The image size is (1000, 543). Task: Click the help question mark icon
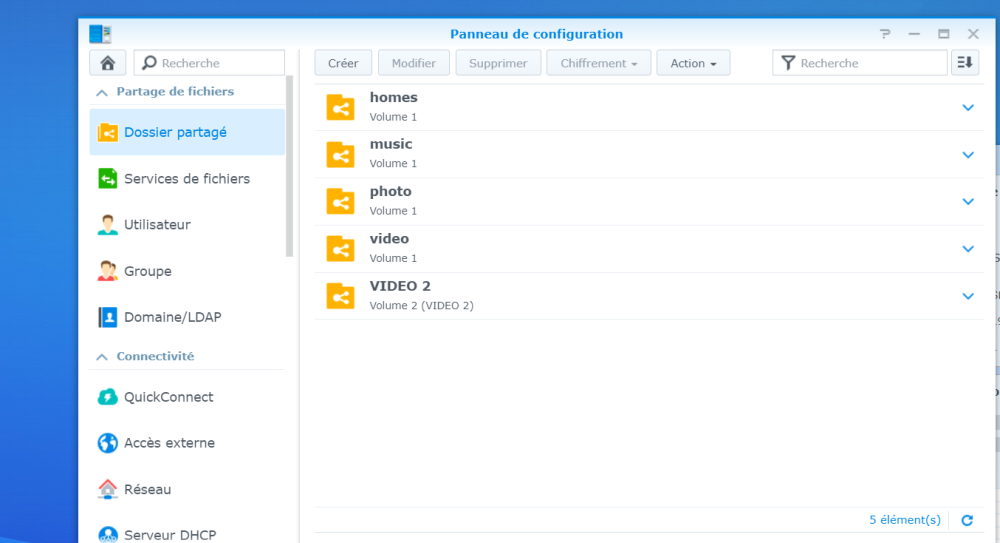885,34
